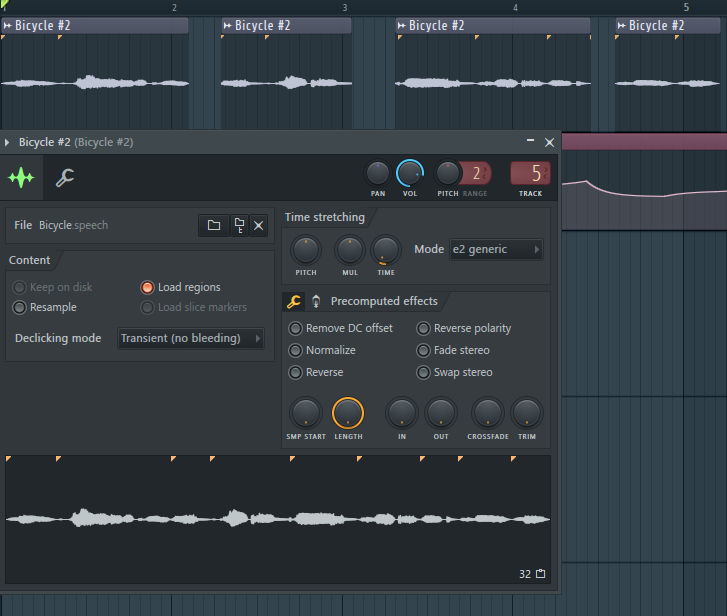Open menu of fourth Bicycle #2 clip before bar 5

click(621, 25)
